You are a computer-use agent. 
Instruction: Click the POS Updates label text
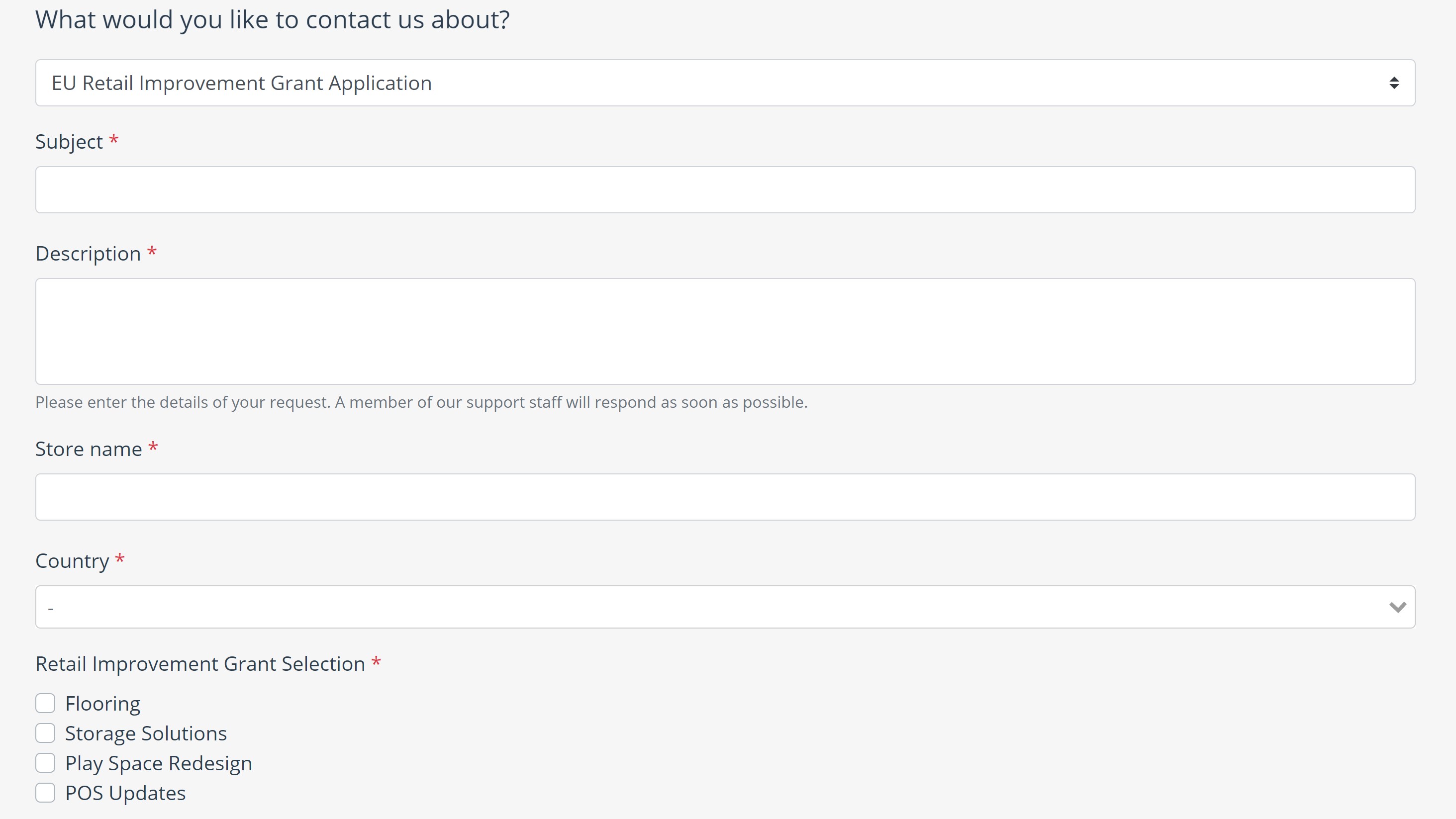(125, 793)
